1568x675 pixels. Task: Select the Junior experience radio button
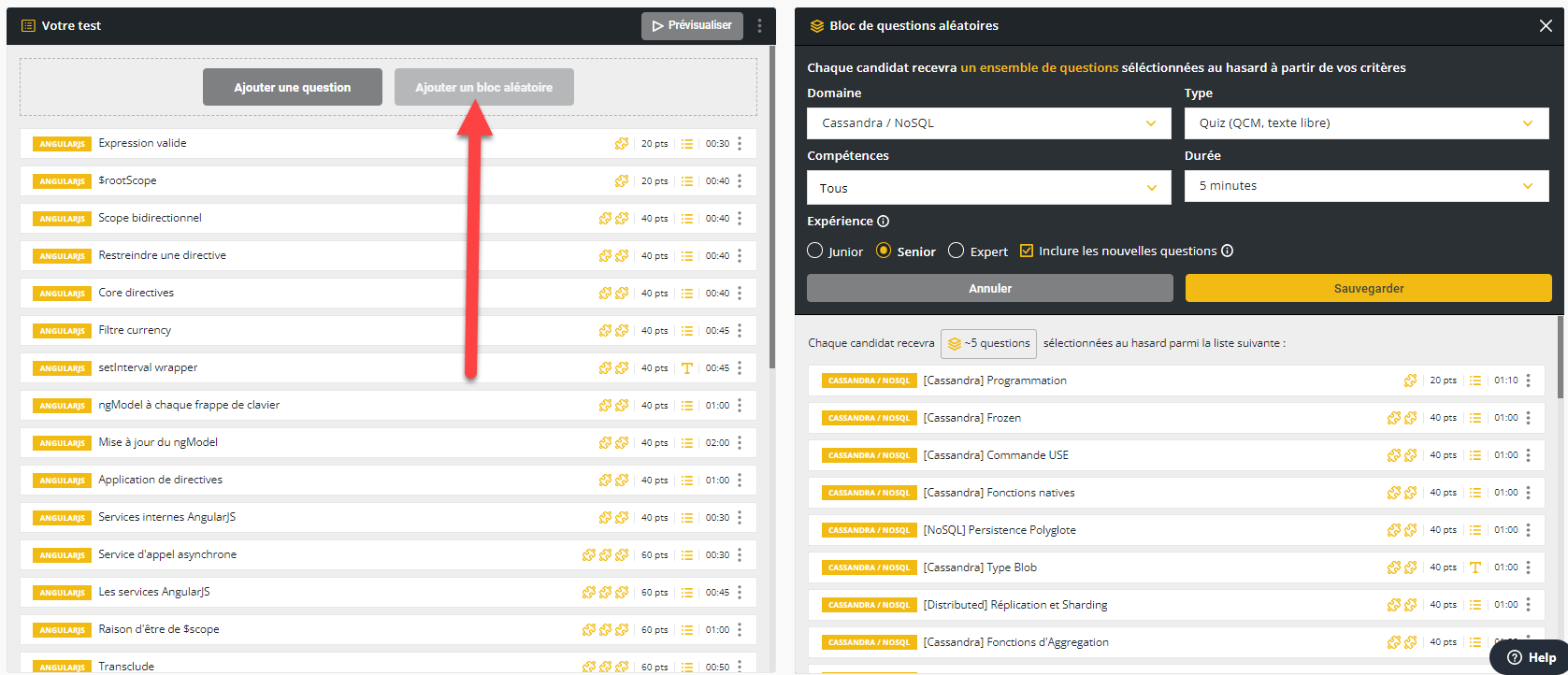(x=815, y=251)
